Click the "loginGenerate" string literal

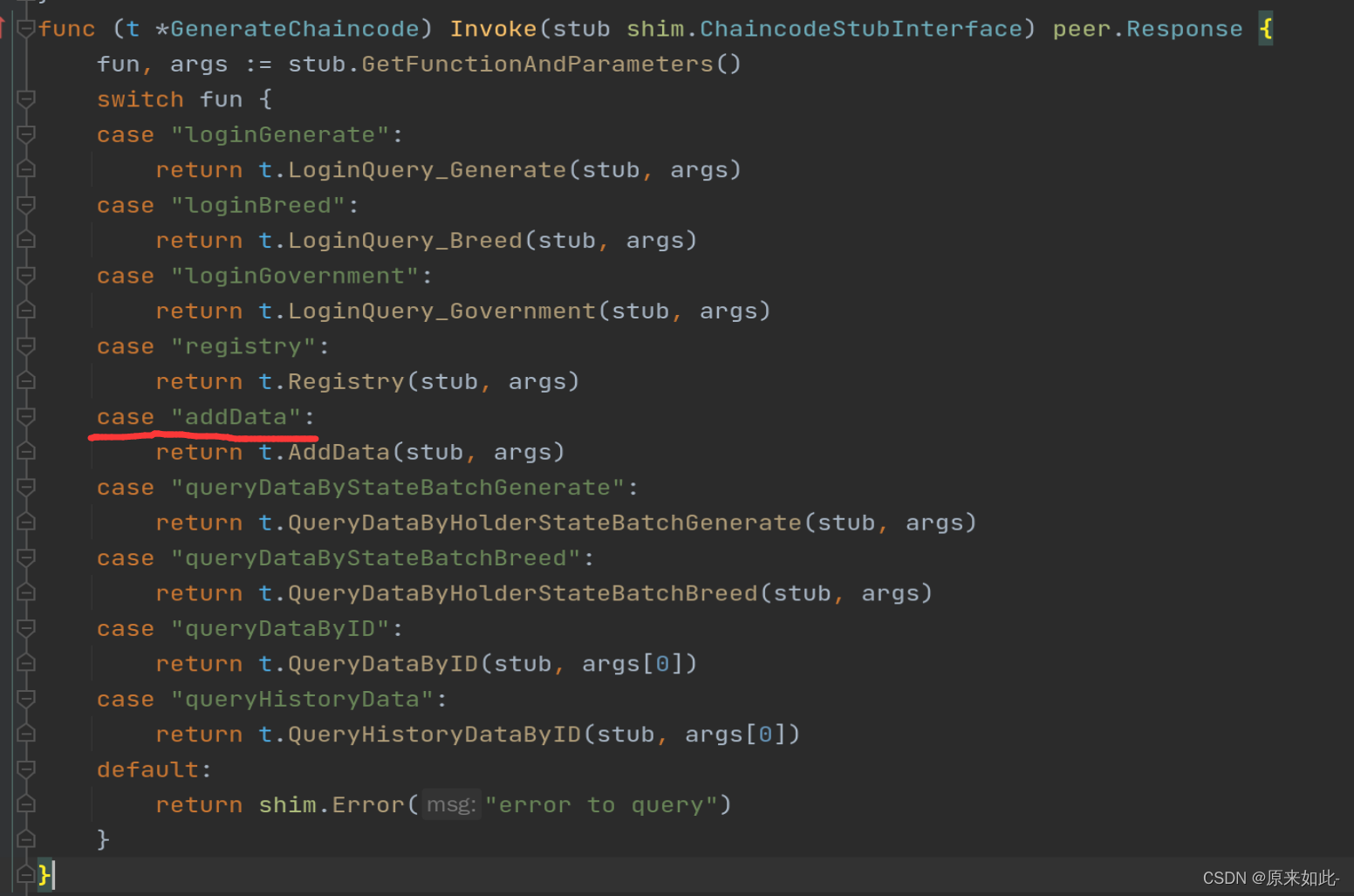click(x=280, y=134)
